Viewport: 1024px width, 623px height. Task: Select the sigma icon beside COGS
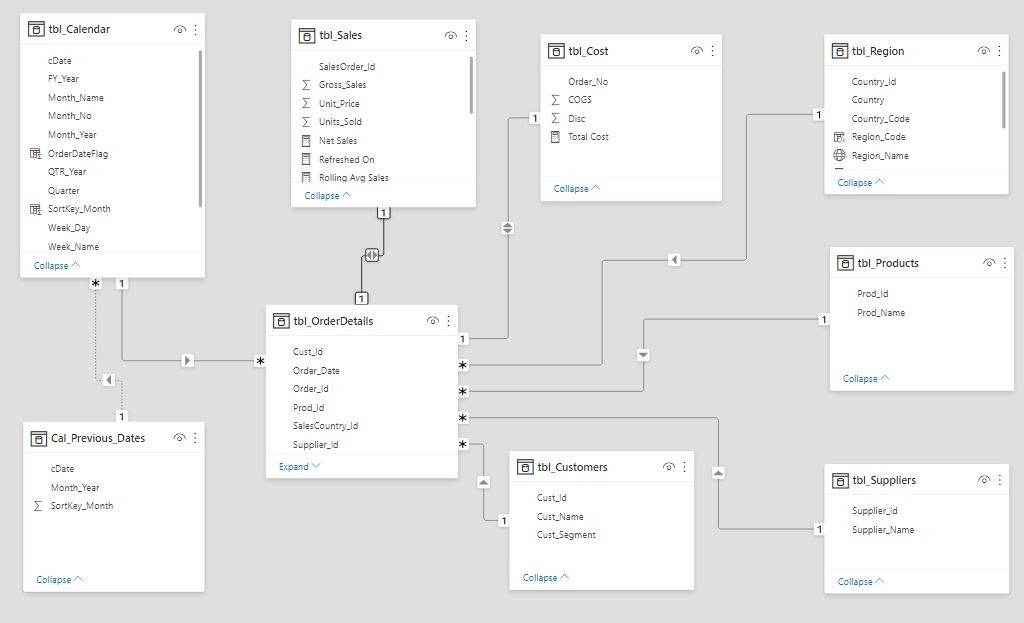coord(557,99)
